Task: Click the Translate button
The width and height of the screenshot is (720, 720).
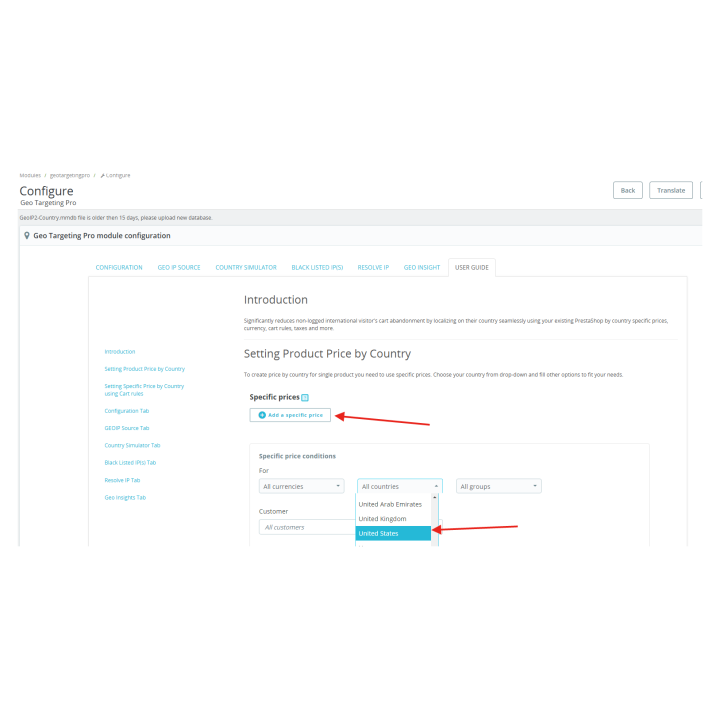Action: tap(670, 190)
